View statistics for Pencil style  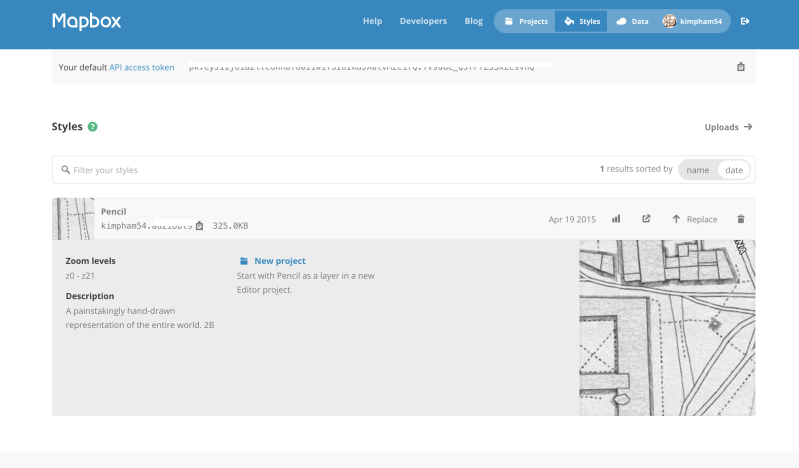(616, 219)
